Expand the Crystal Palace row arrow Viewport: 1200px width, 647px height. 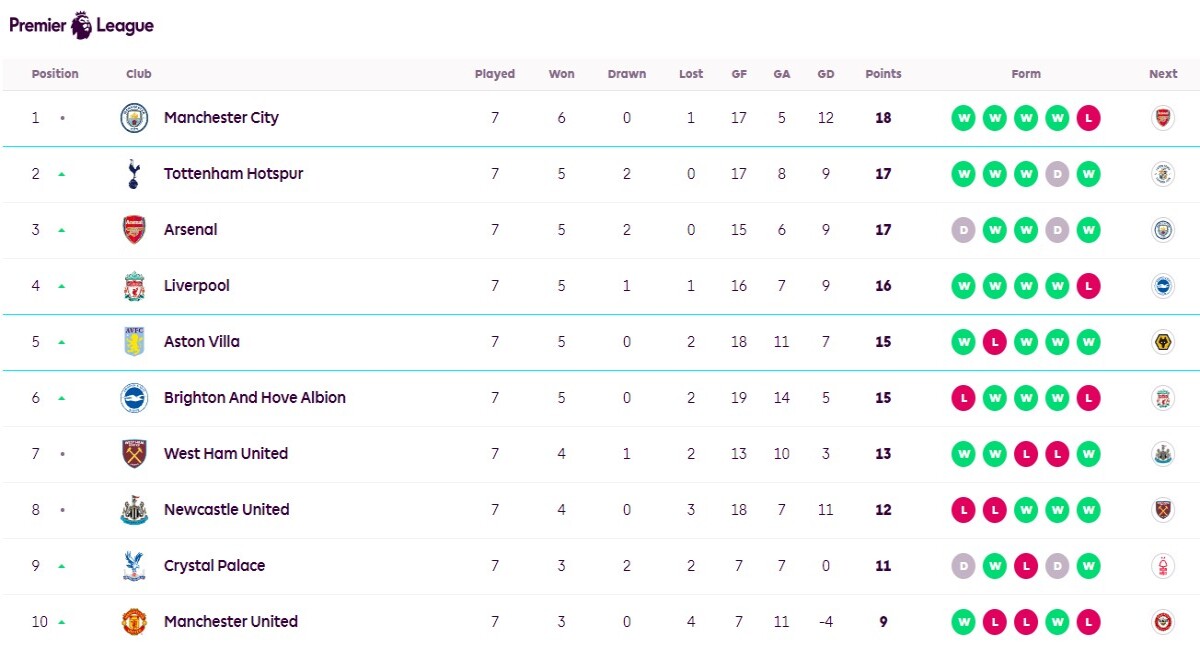tap(61, 566)
